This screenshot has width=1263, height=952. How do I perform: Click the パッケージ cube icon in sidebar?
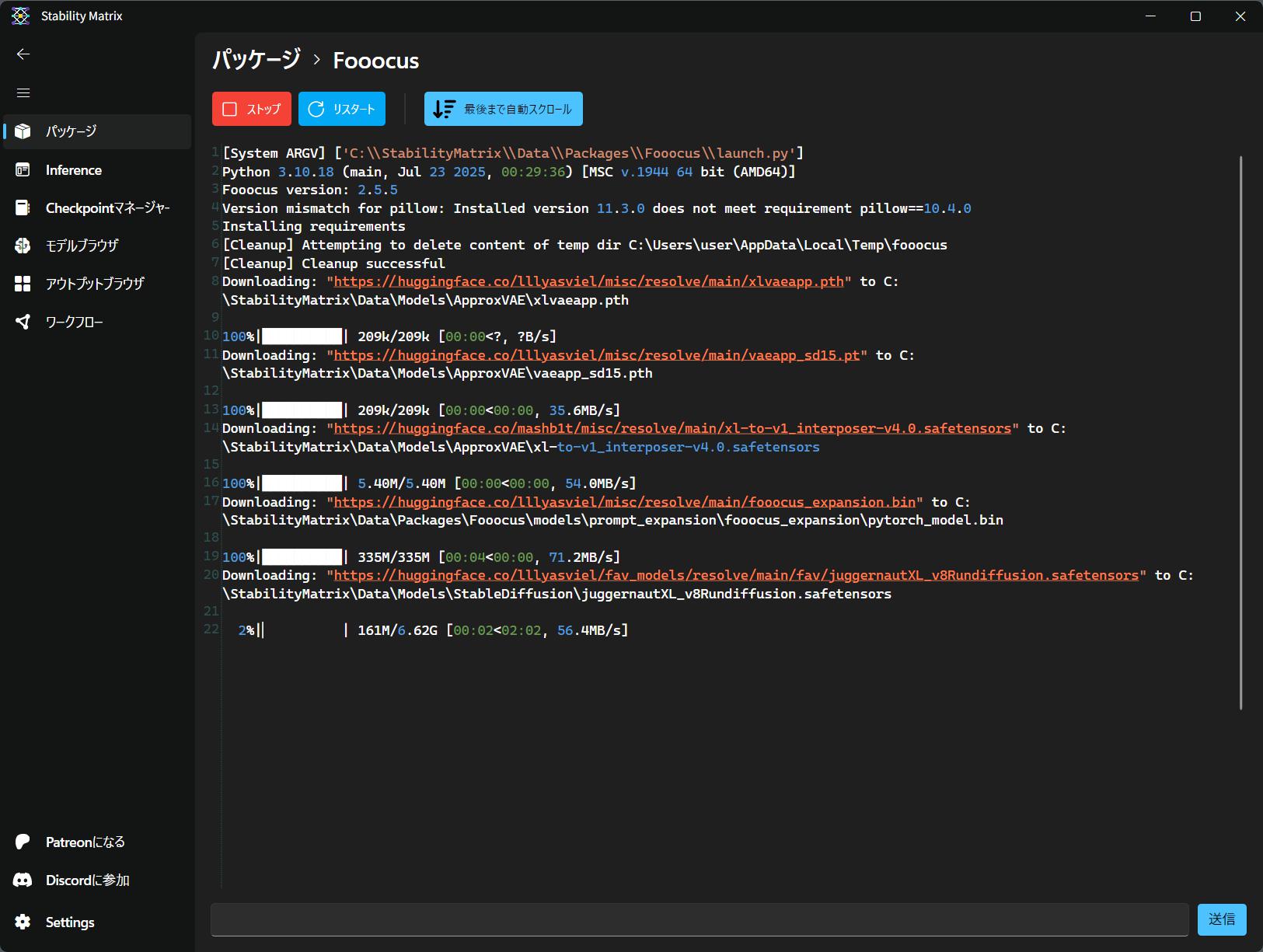point(23,131)
